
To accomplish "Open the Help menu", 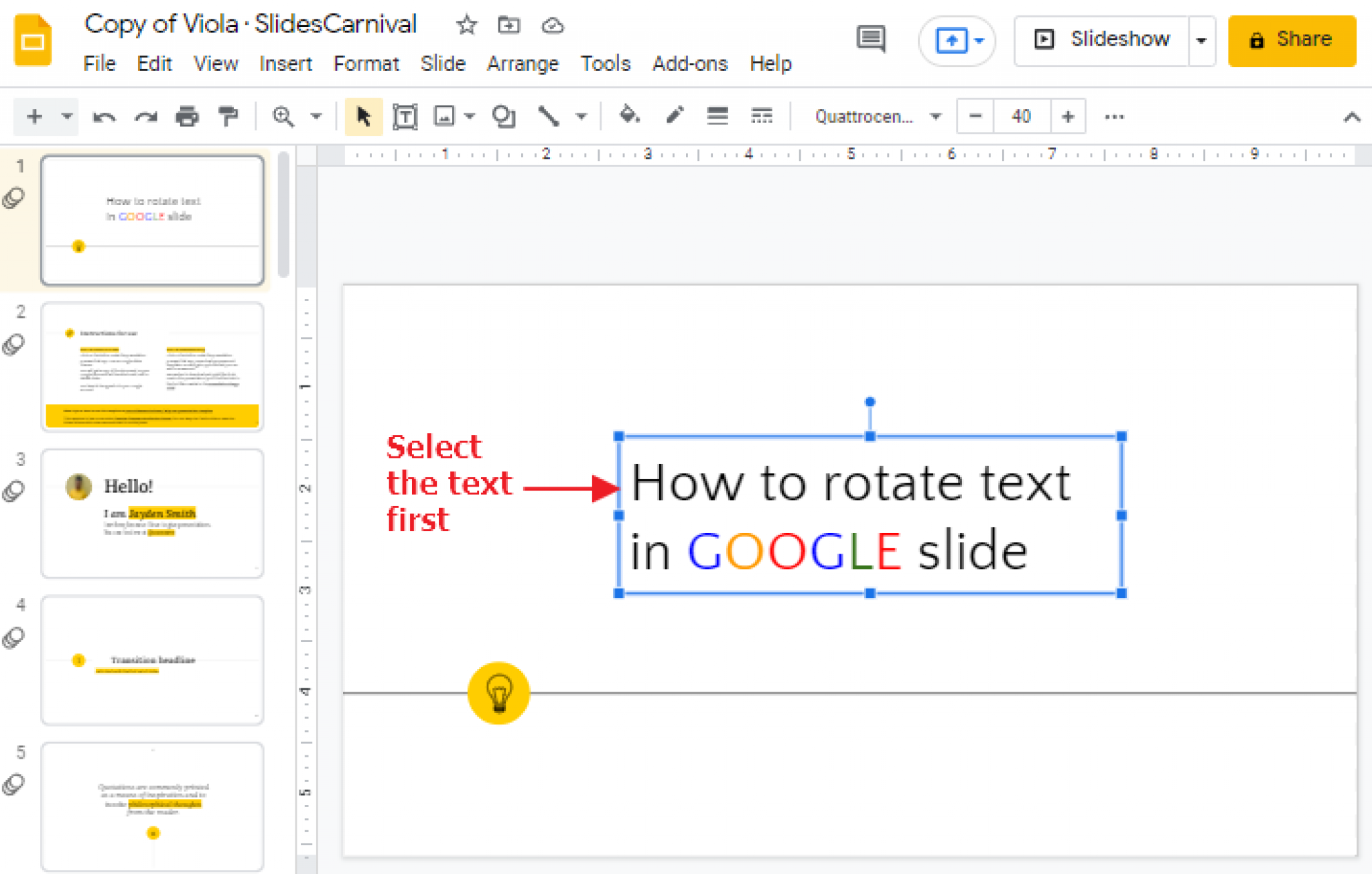I will (770, 64).
